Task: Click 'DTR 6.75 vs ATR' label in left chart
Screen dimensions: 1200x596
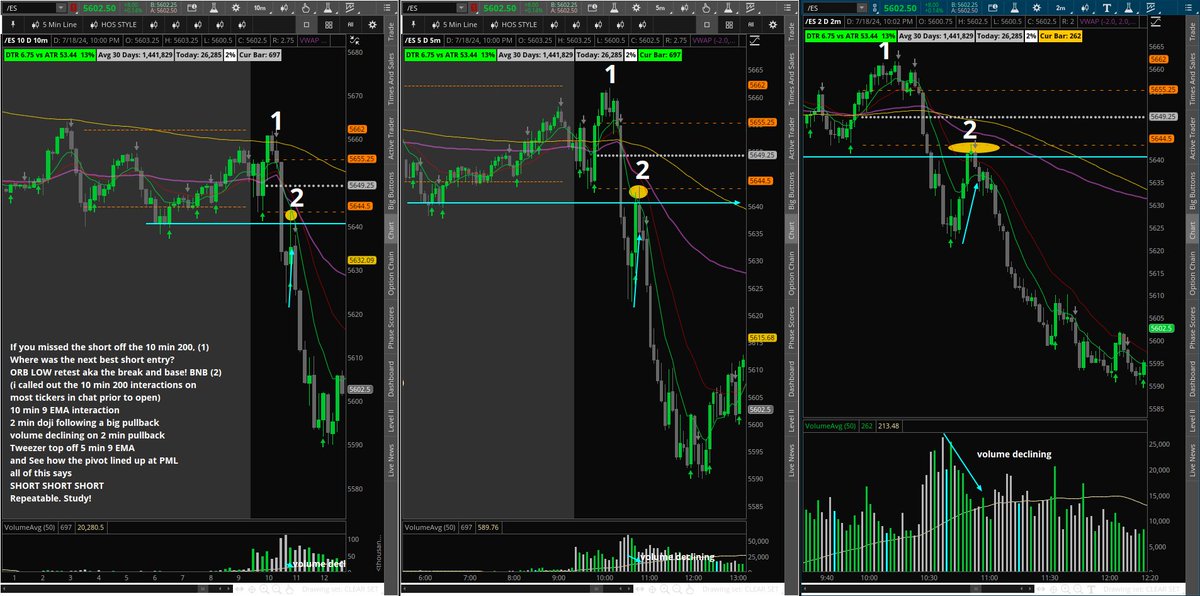Action: [50, 55]
